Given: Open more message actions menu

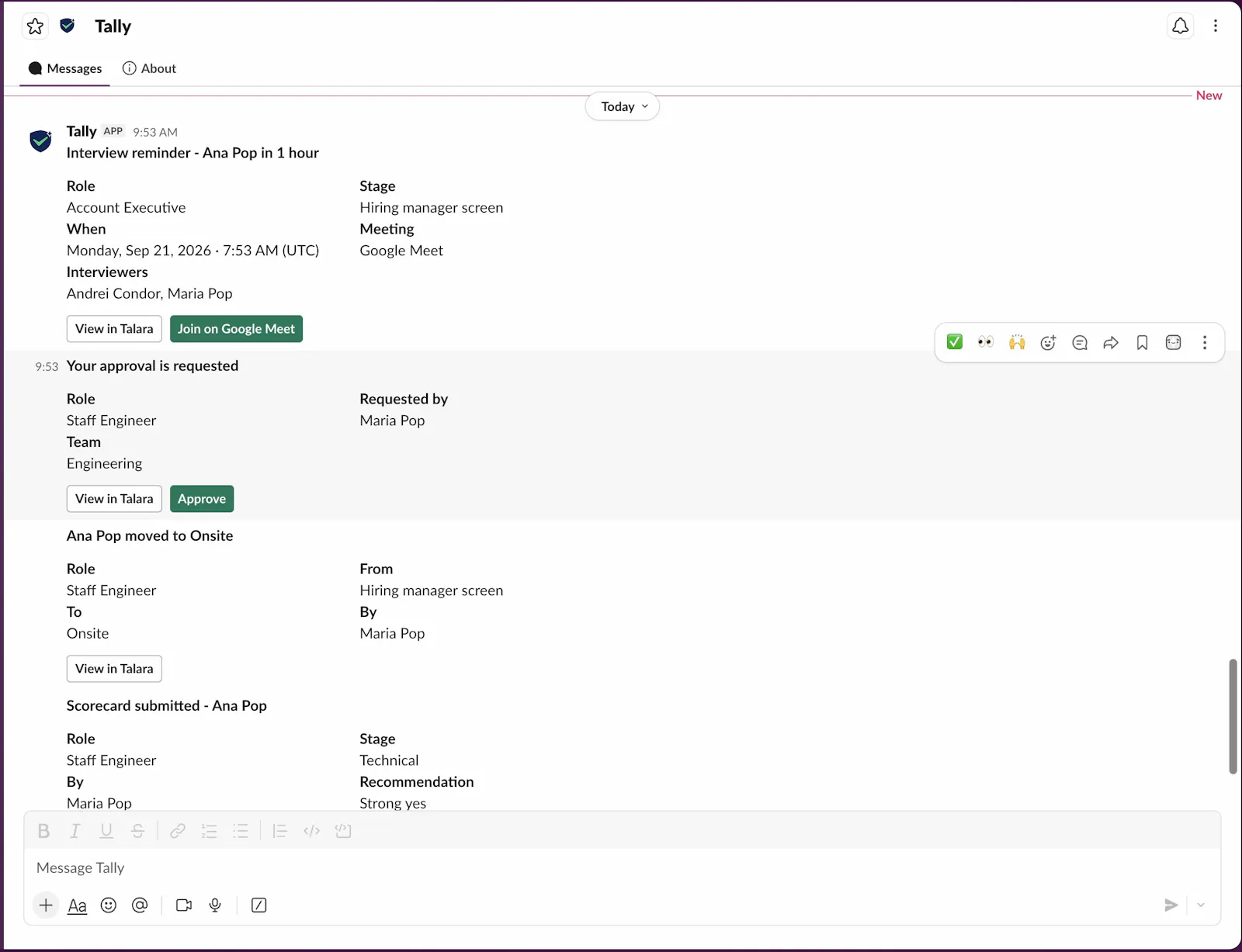Looking at the screenshot, I should (1205, 342).
